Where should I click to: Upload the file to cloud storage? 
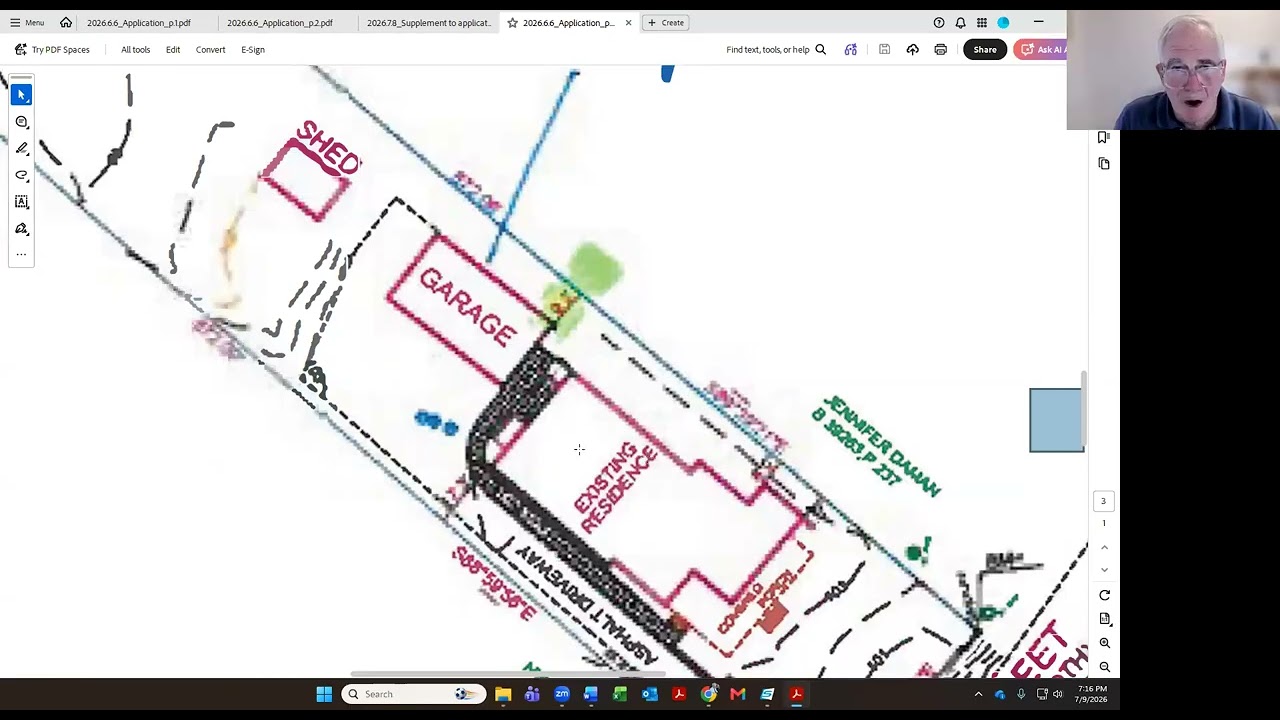click(x=912, y=50)
